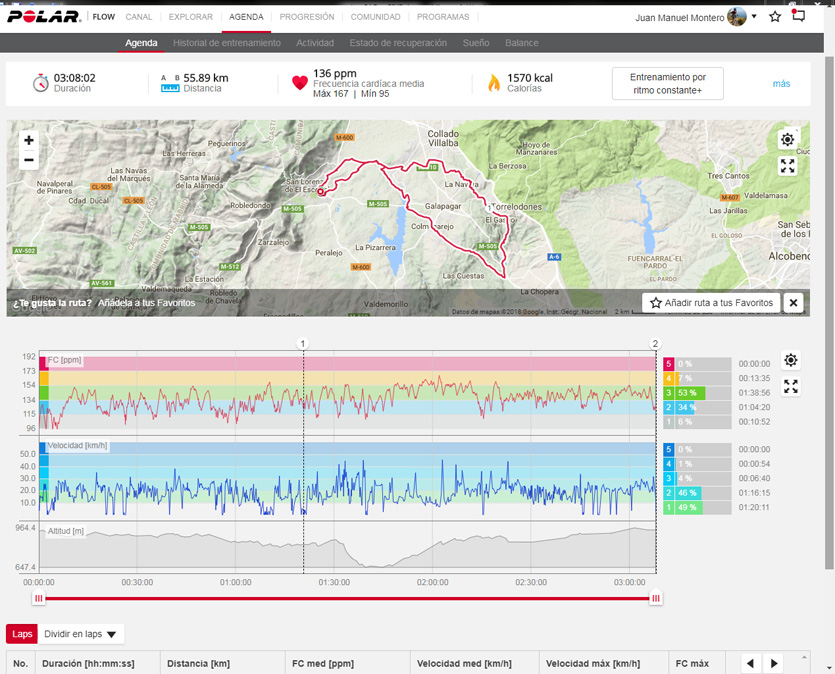This screenshot has height=674, width=835.
Task: Open the Dividir en laps dropdown
Action: [81, 634]
